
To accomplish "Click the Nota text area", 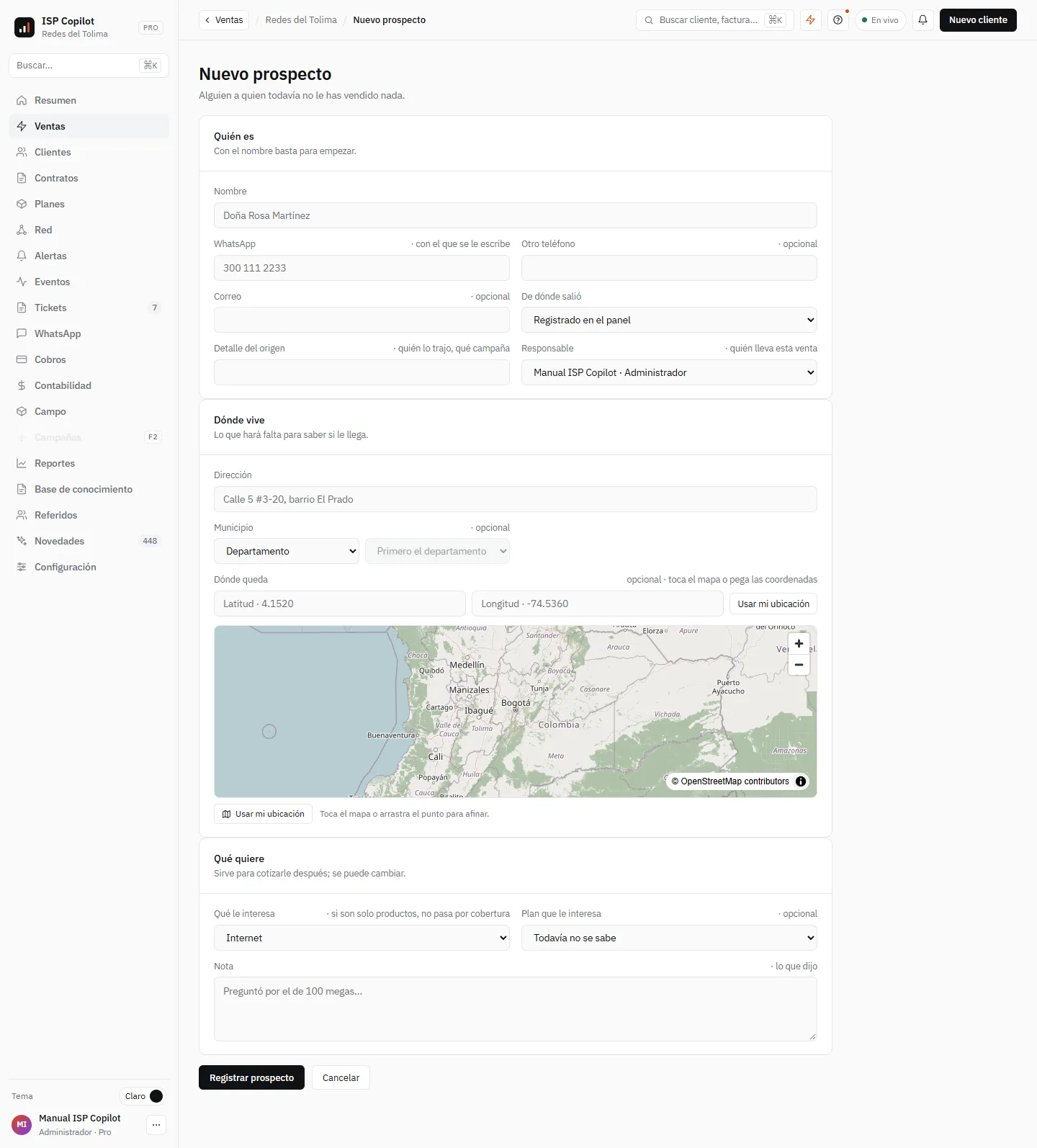I will point(516,1009).
